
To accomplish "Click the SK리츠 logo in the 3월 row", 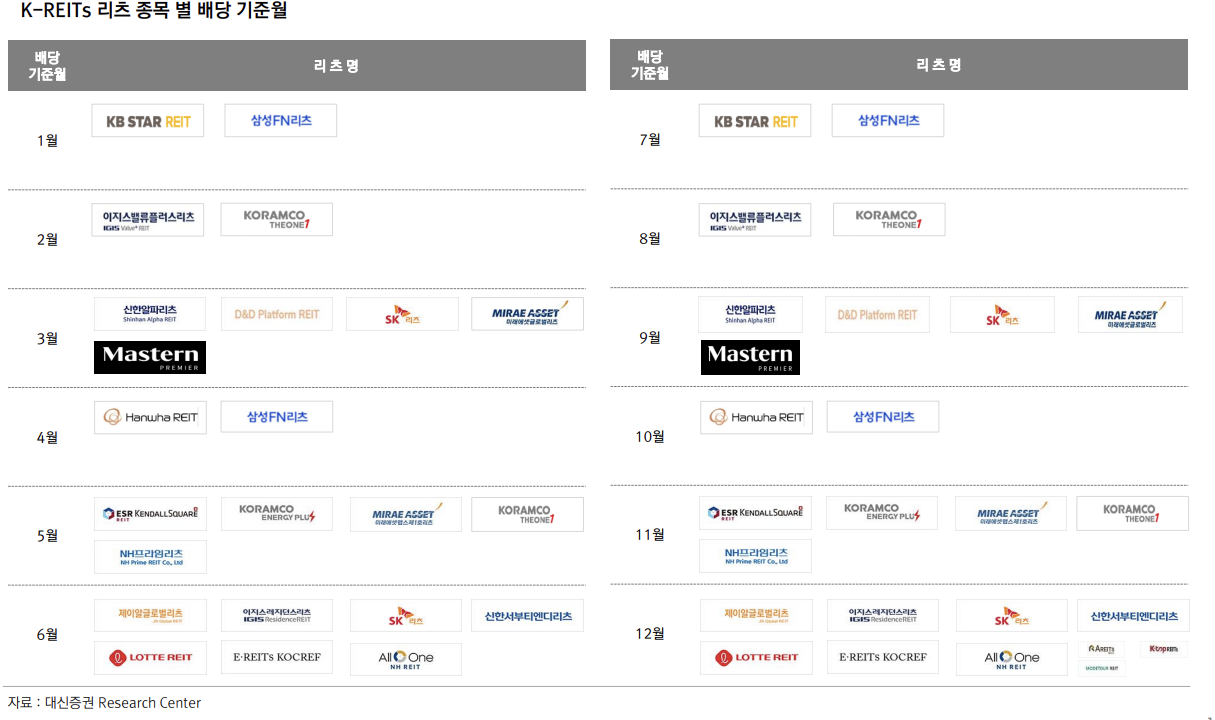I will [403, 314].
